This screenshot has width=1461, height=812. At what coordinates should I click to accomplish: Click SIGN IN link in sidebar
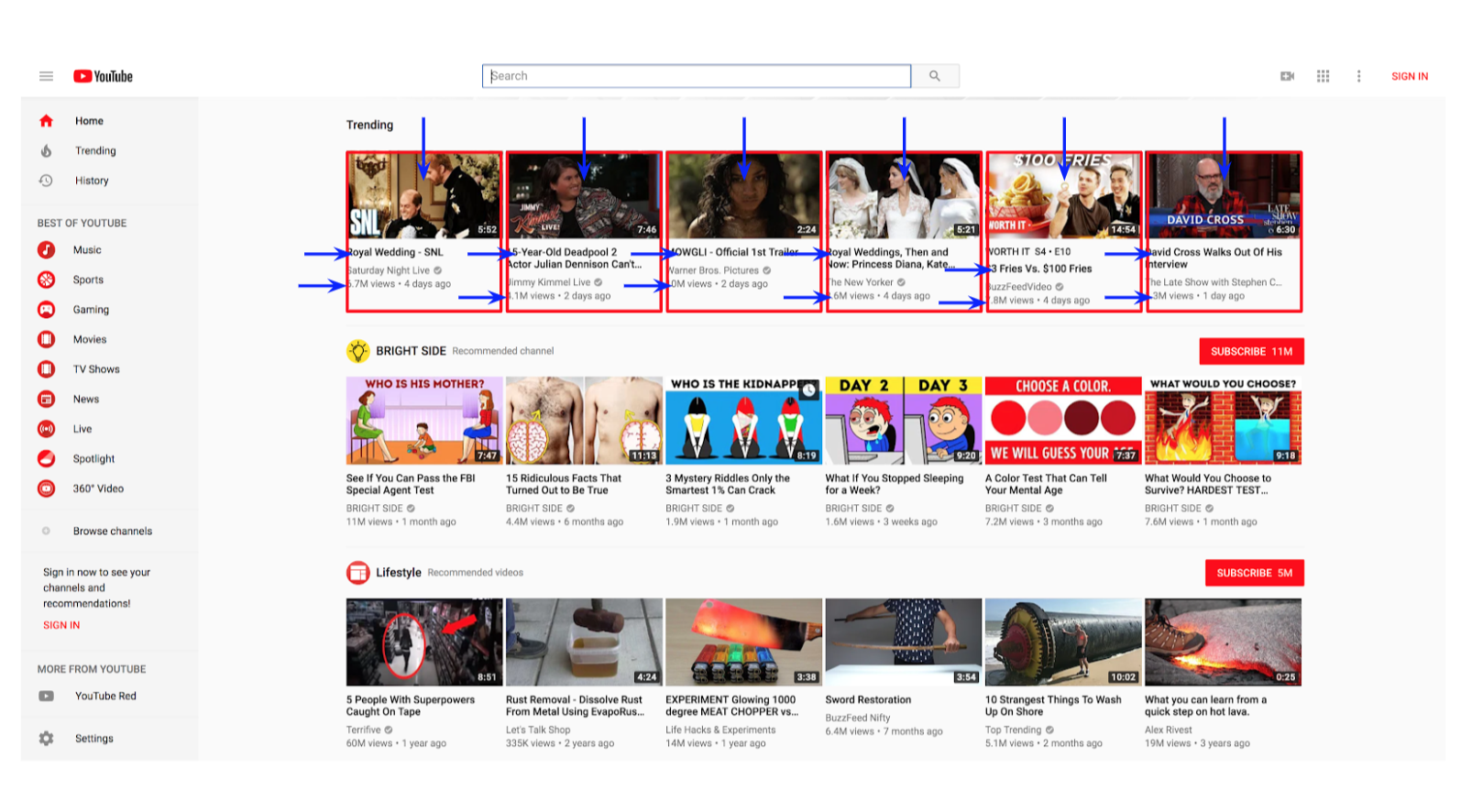pos(61,625)
